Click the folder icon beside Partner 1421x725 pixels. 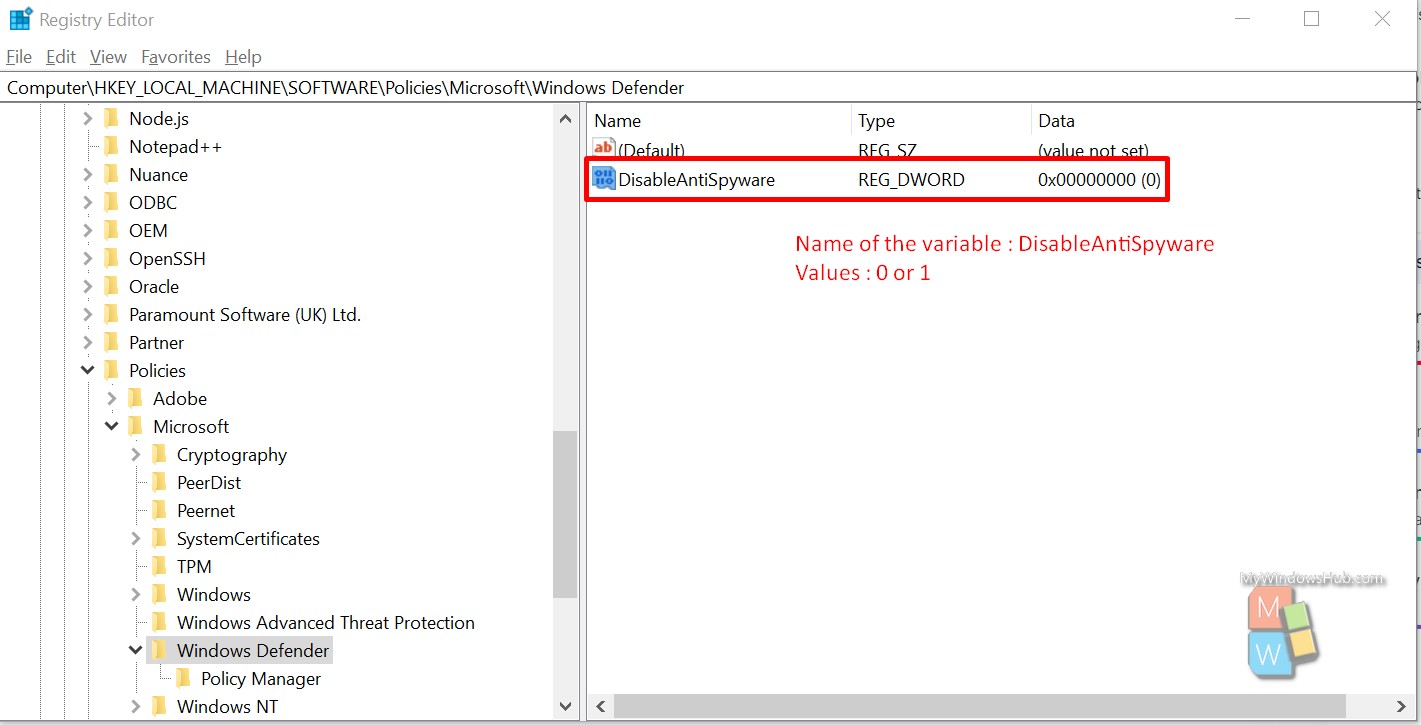click(111, 342)
